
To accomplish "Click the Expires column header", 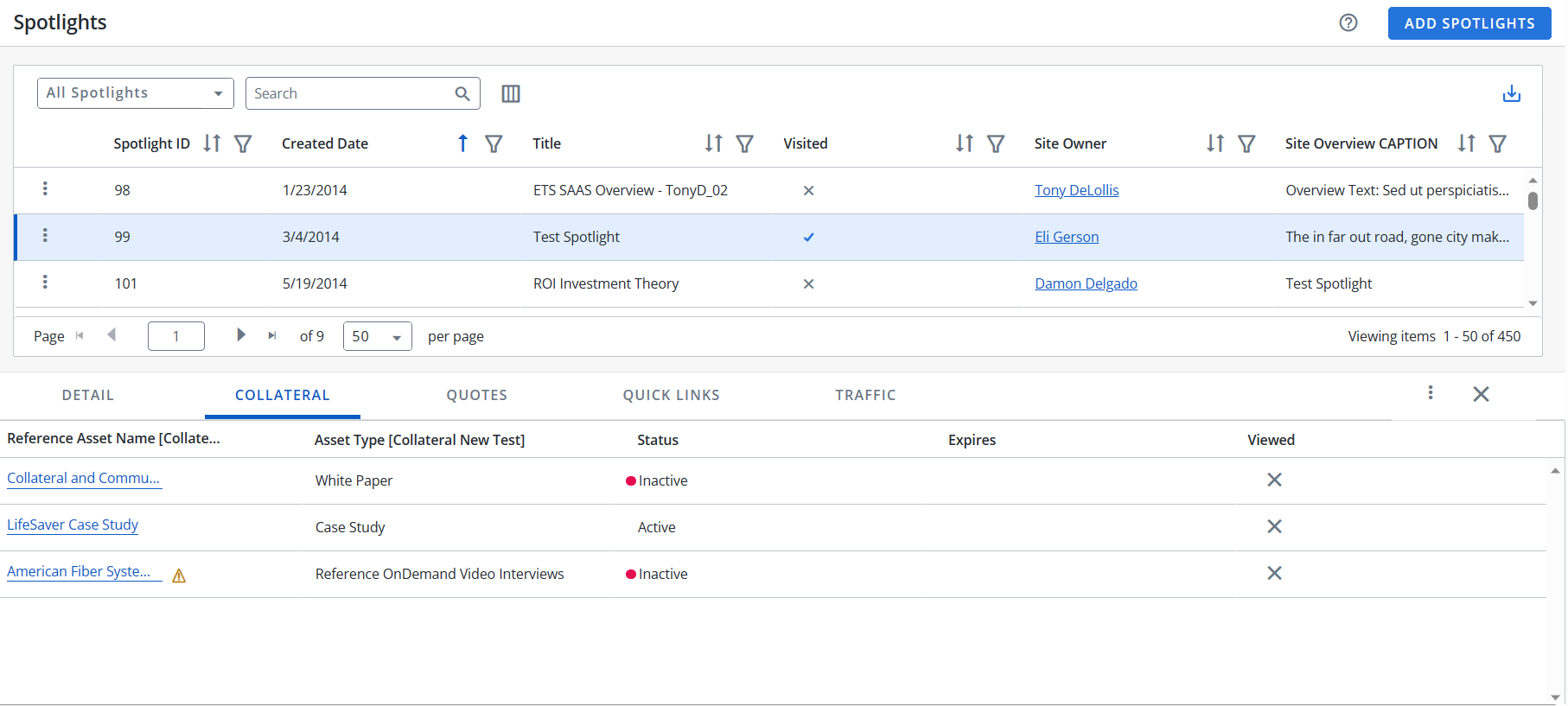I will (972, 440).
